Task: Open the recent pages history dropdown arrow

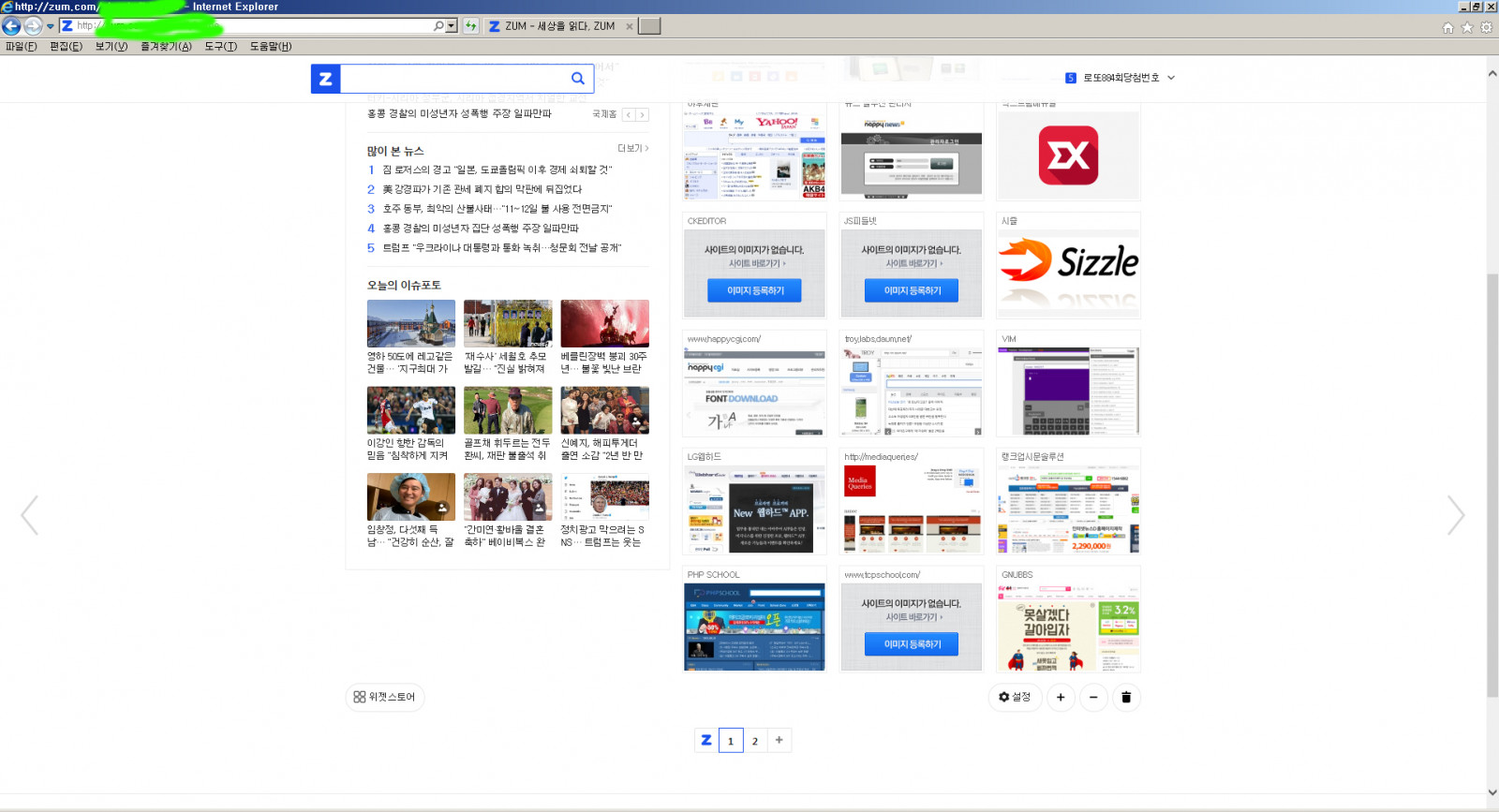Action: click(x=51, y=26)
